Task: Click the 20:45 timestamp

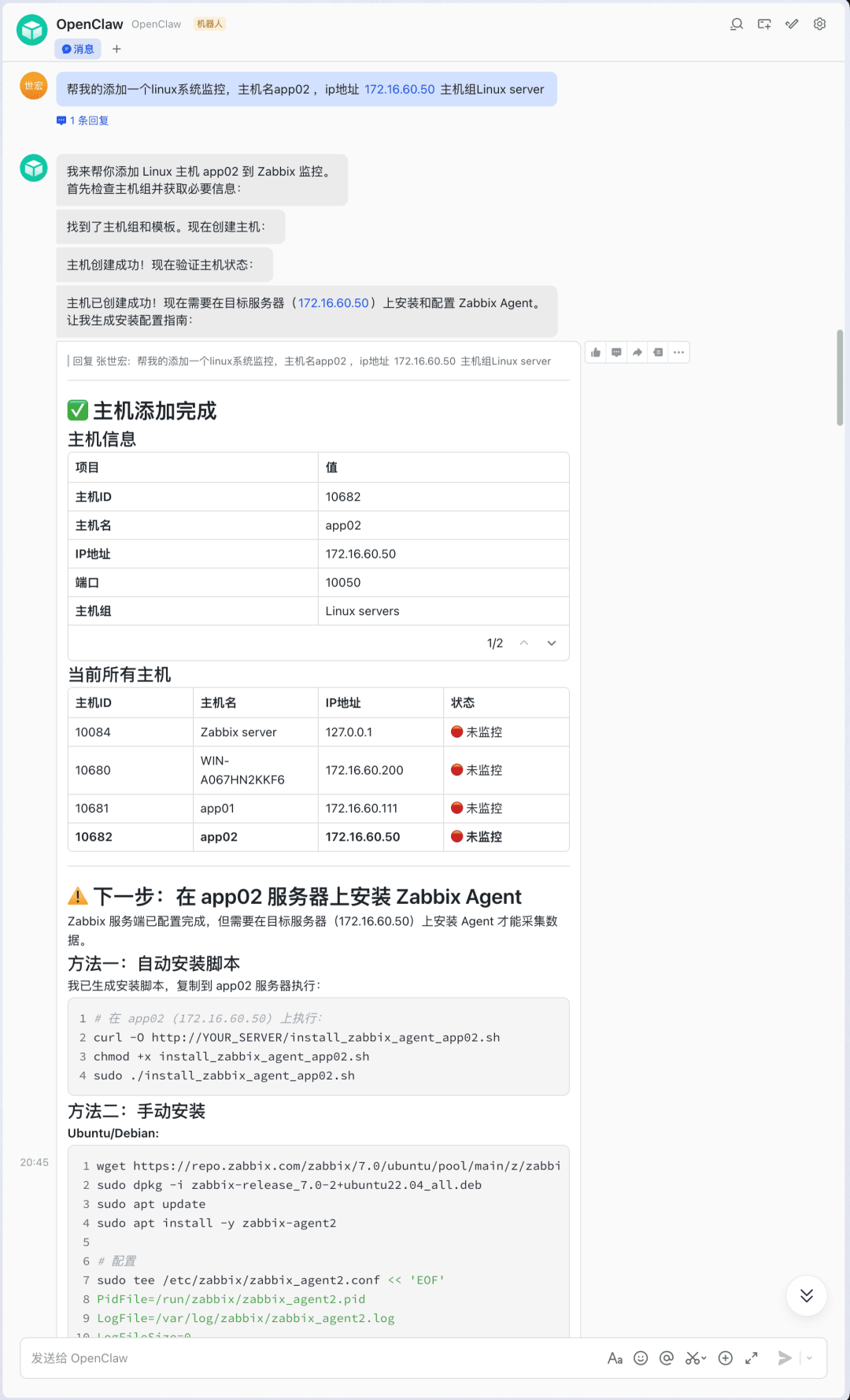Action: point(35,1162)
